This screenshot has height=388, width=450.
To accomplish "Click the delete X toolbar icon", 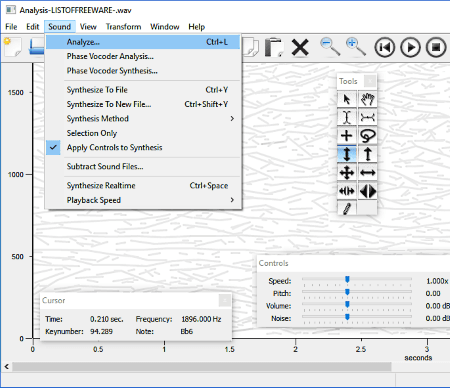I will tap(300, 47).
